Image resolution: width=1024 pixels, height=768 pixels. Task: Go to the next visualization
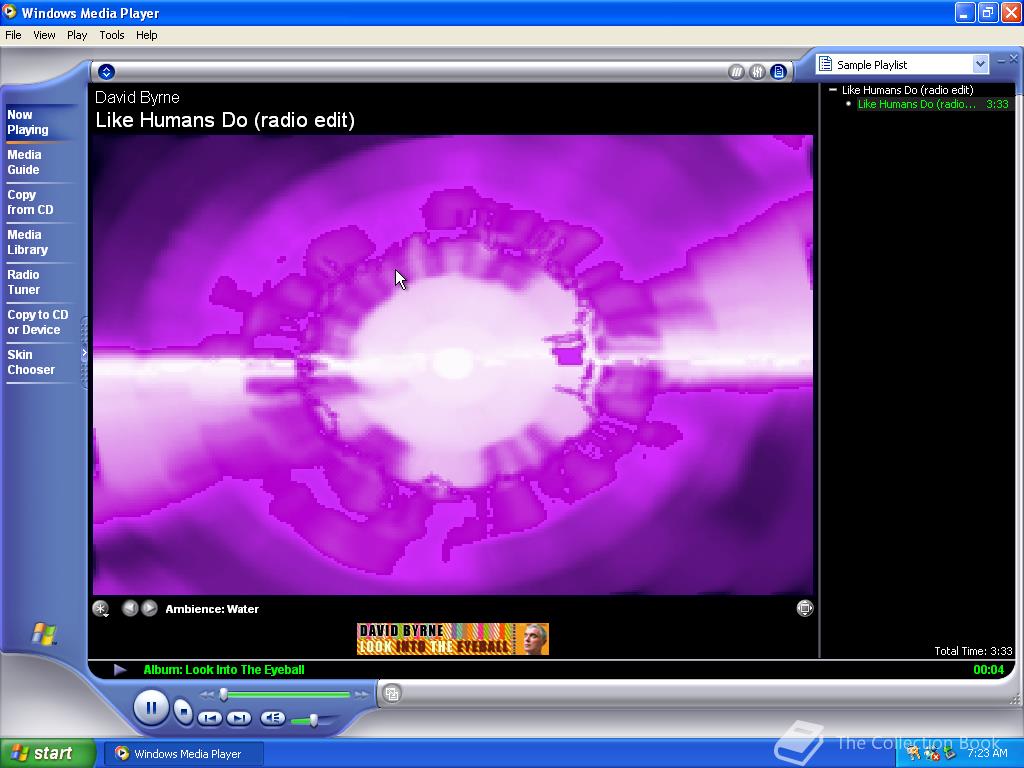(x=150, y=608)
